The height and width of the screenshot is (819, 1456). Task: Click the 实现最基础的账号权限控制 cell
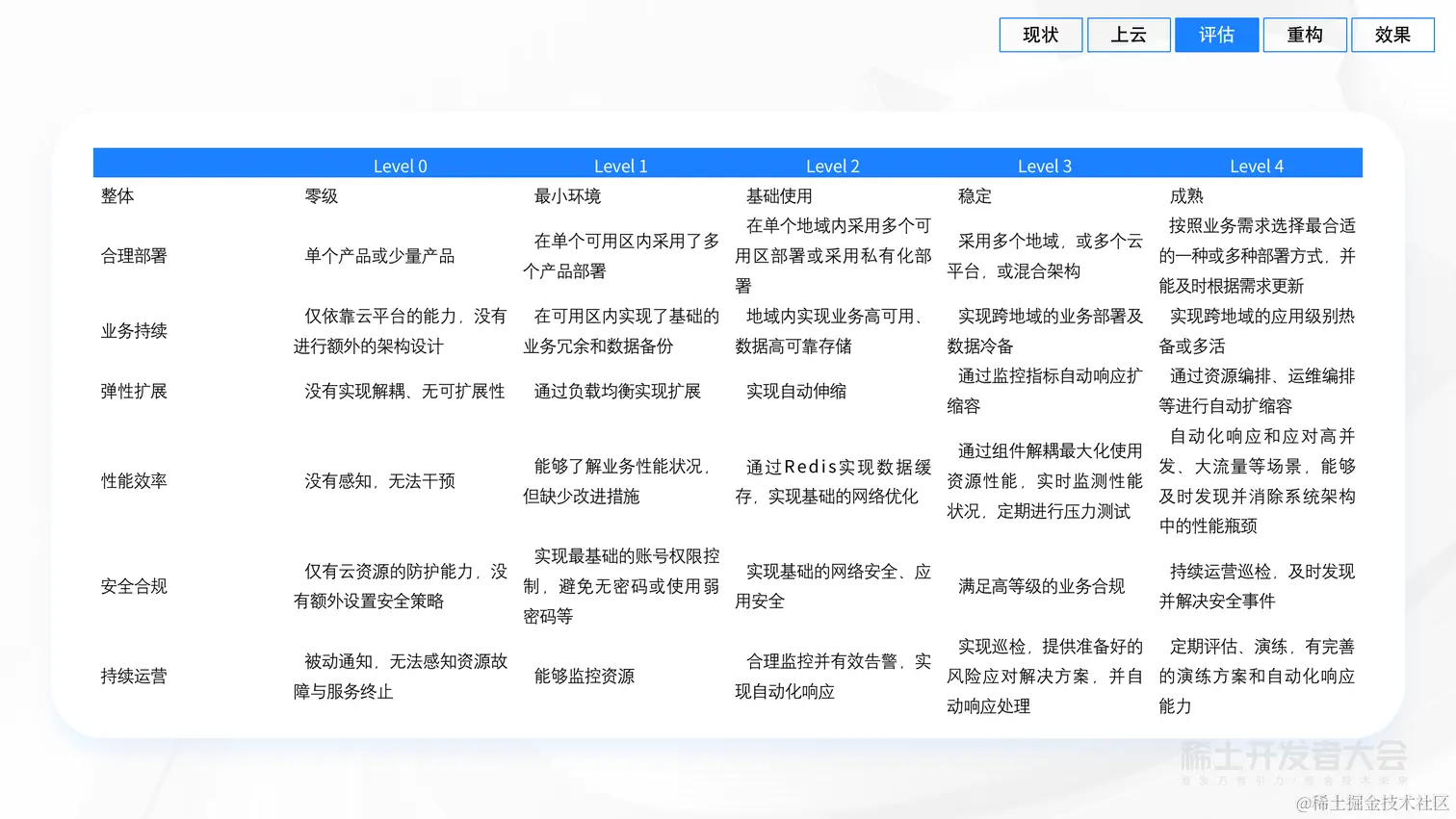coord(621,585)
